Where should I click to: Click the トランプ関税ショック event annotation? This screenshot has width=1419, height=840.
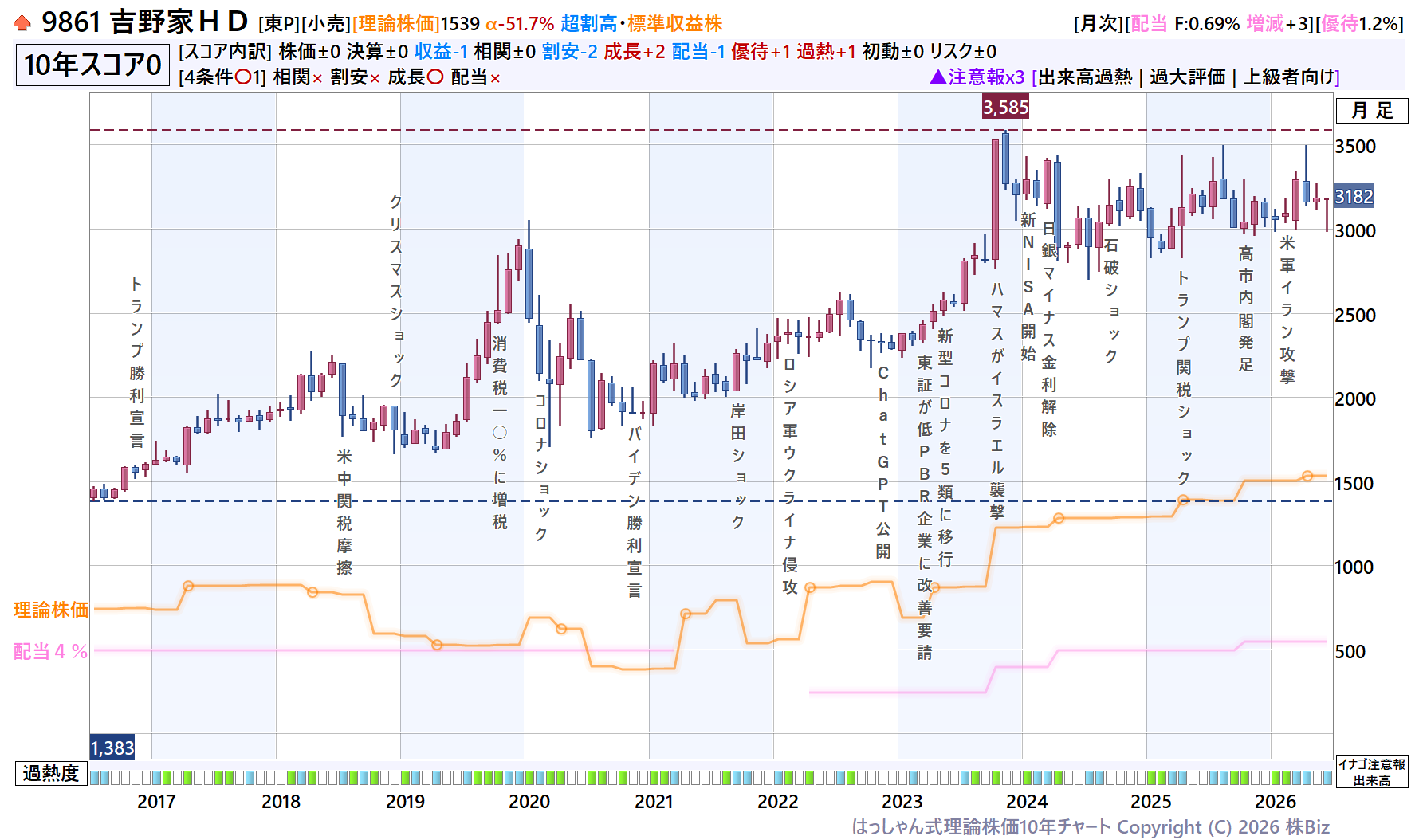click(1184, 378)
